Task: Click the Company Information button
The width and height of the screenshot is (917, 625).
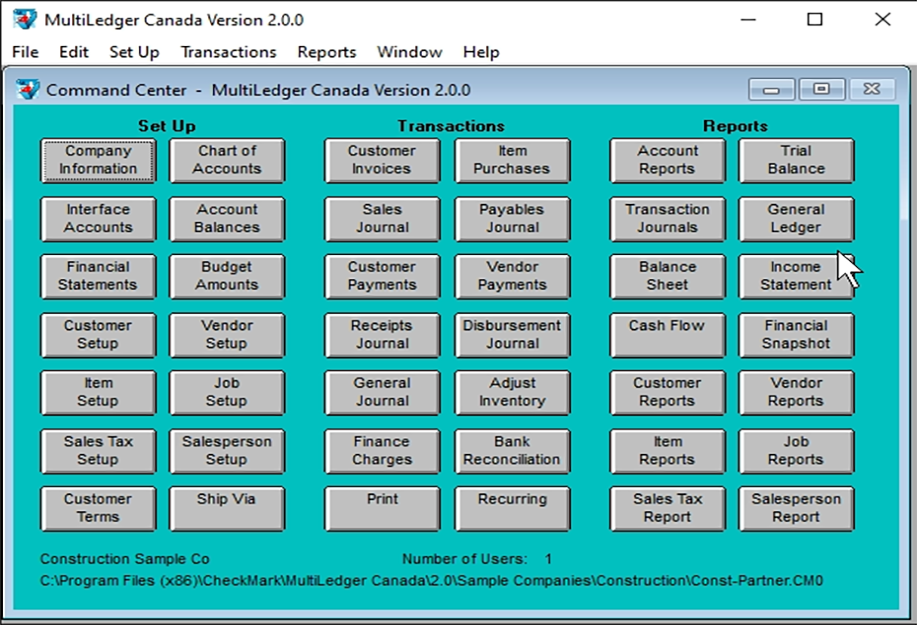Action: pyautogui.click(x=98, y=160)
